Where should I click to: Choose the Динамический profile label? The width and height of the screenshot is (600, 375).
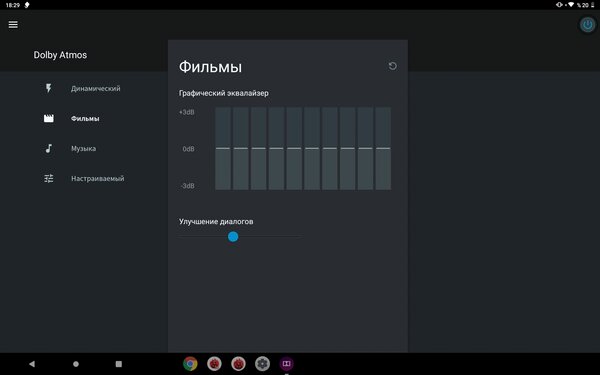tap(96, 88)
